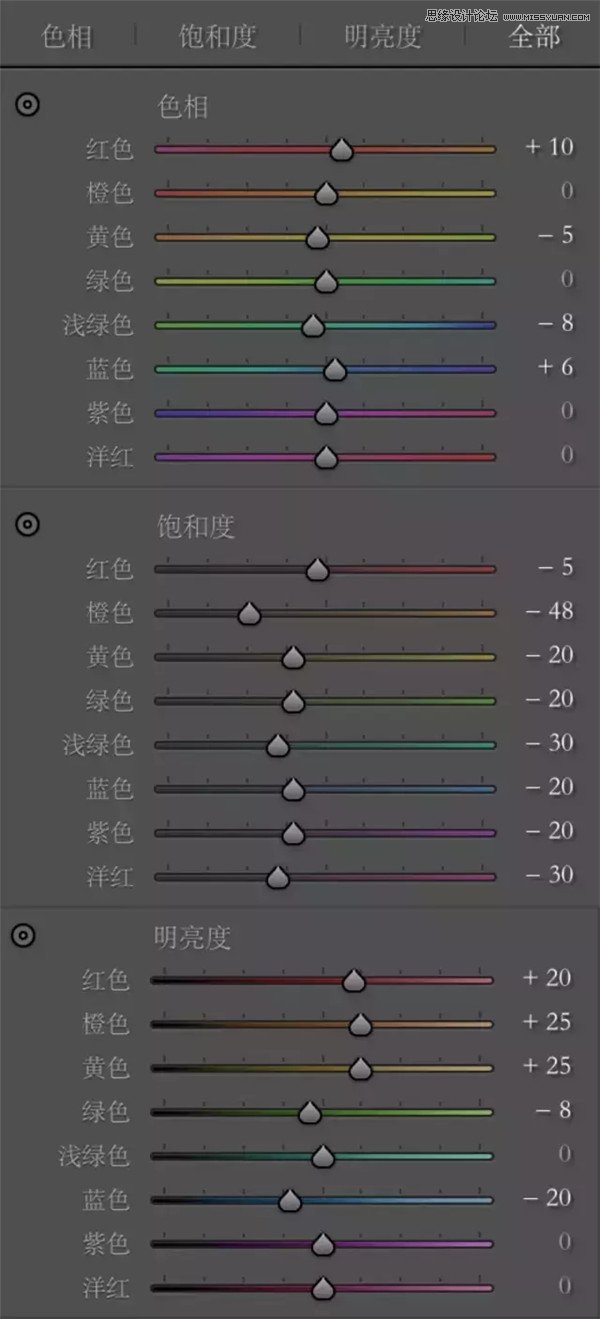Activate the targeted adjustment tool for 明亮度

pos(25,935)
